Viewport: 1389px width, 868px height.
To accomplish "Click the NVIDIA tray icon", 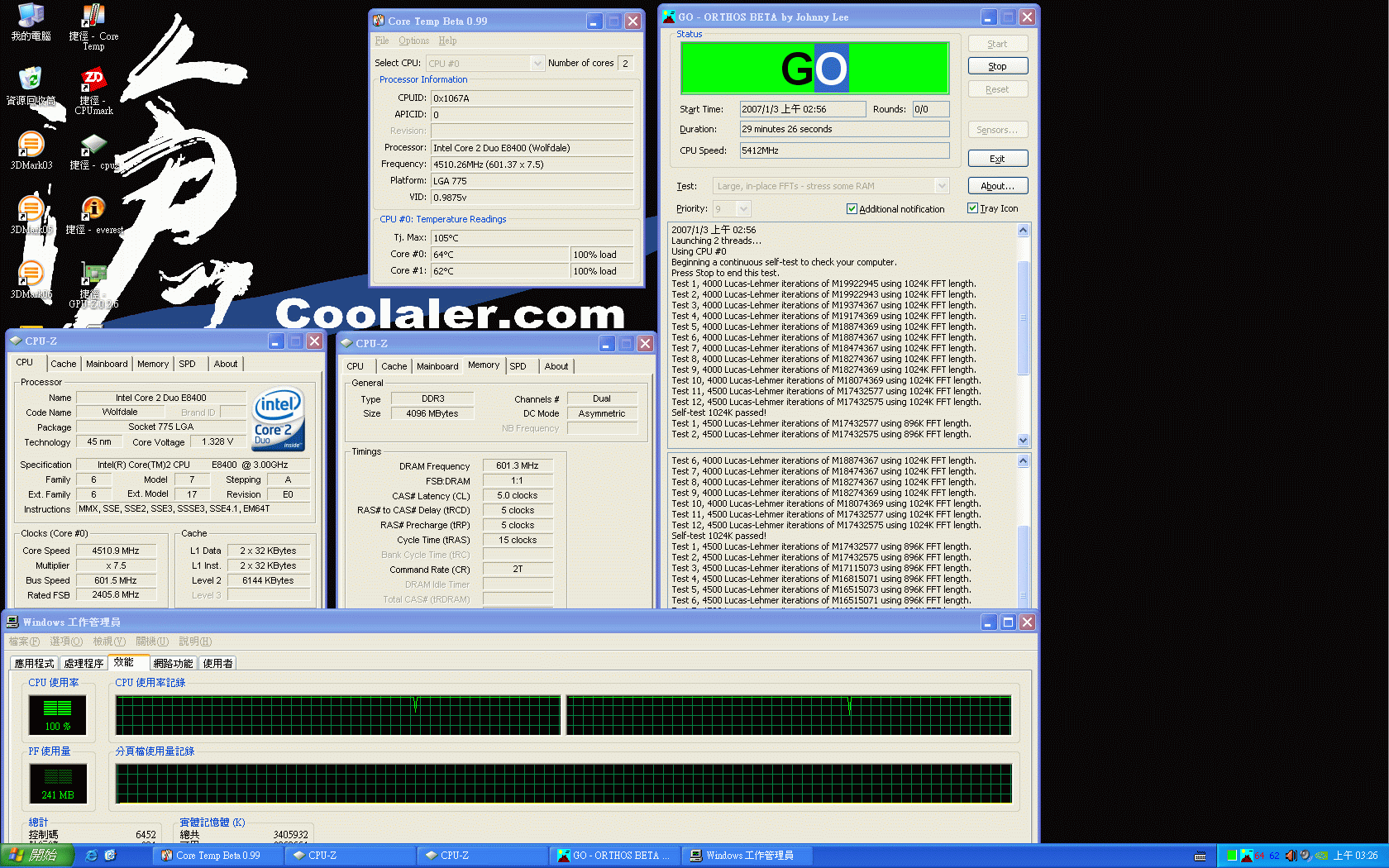I will point(1322,856).
